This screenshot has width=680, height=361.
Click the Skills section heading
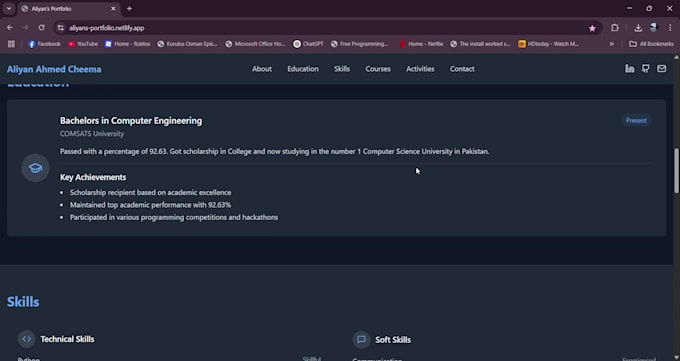[x=23, y=302]
